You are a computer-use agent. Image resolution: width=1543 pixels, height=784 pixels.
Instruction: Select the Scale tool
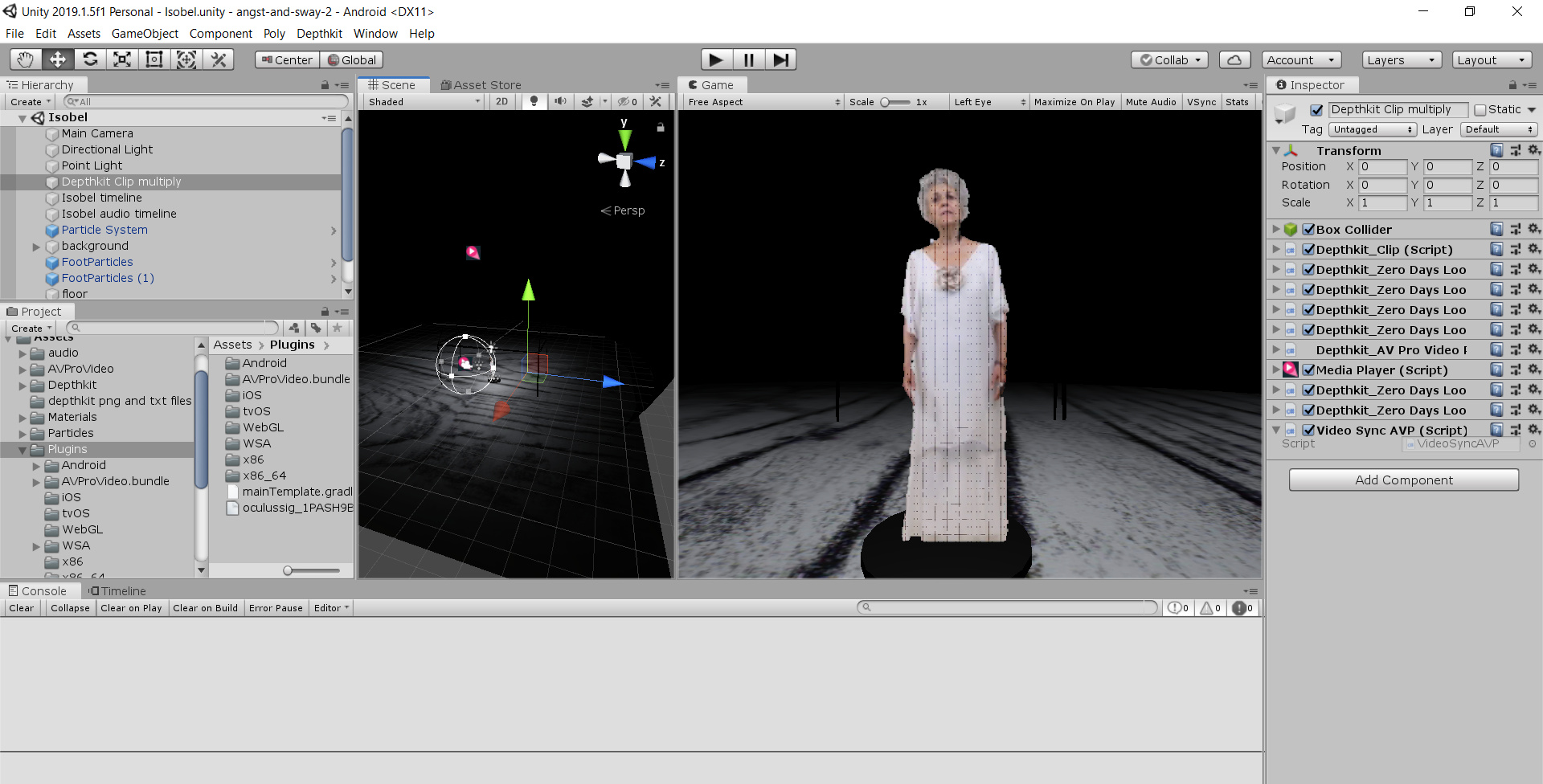(122, 59)
